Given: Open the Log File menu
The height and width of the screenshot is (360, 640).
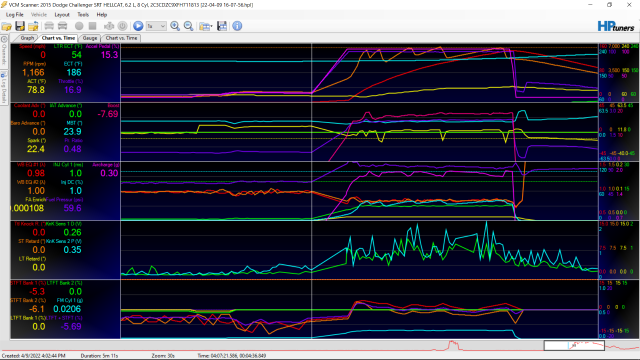Looking at the screenshot, I should [15, 15].
